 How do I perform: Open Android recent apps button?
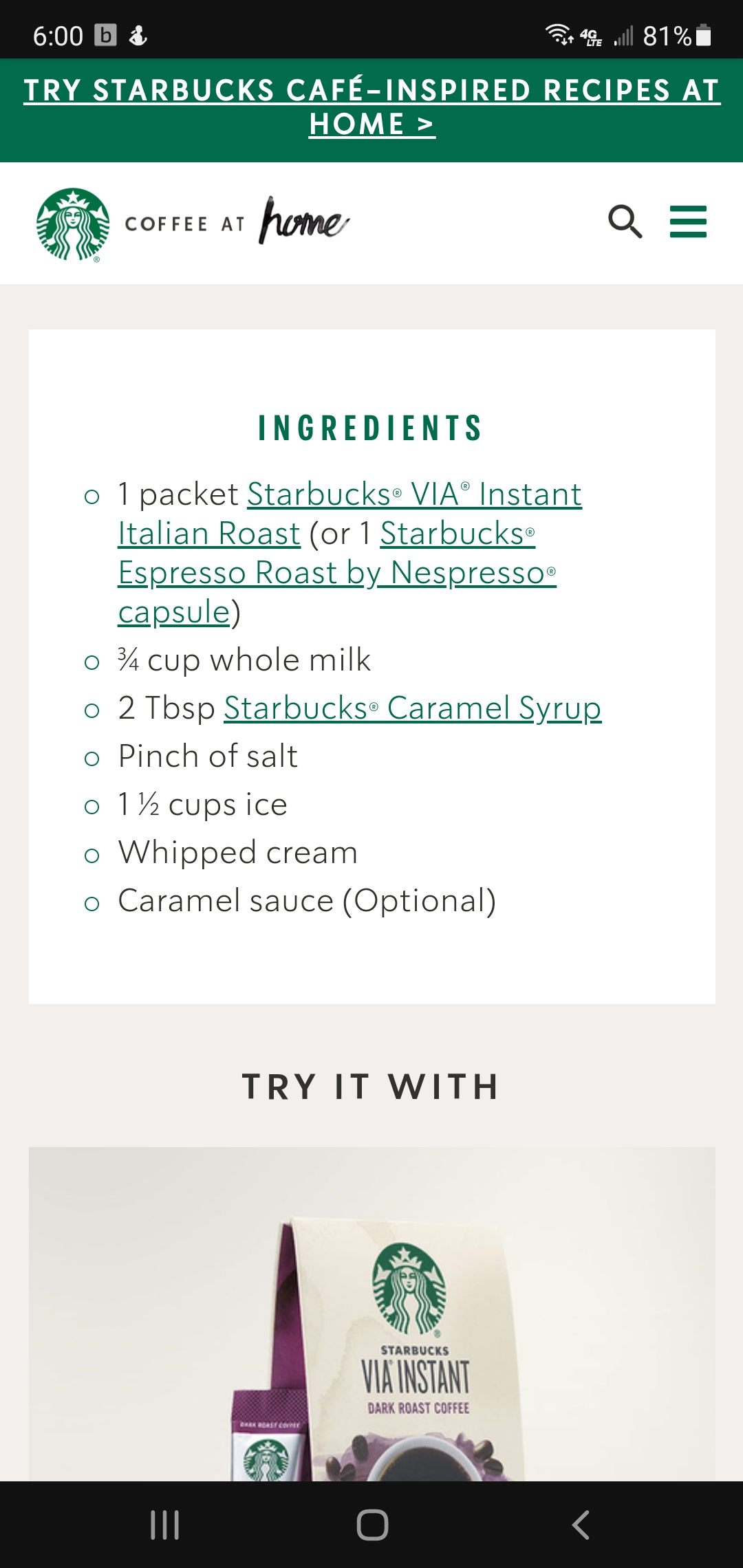(165, 1525)
